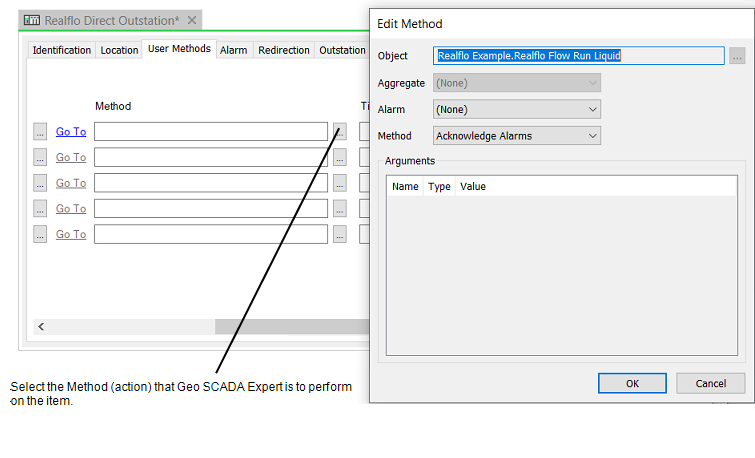The height and width of the screenshot is (458, 755).
Task: Click browse button left of first Go To
Action: pos(40,131)
